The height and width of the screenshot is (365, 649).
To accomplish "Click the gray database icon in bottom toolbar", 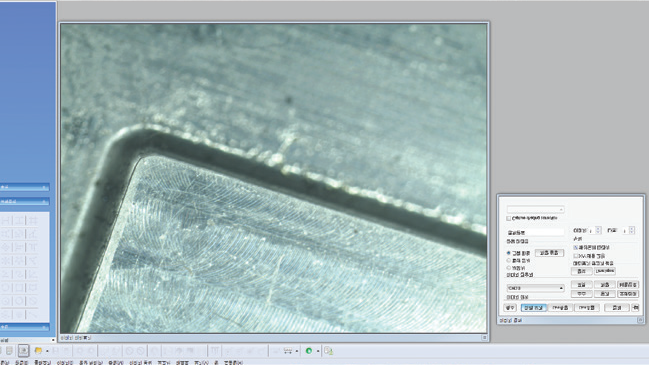I will [9, 351].
